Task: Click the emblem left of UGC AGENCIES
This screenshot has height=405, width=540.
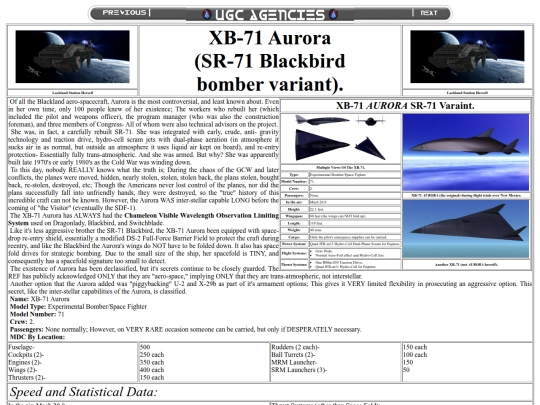Action: [x=206, y=14]
